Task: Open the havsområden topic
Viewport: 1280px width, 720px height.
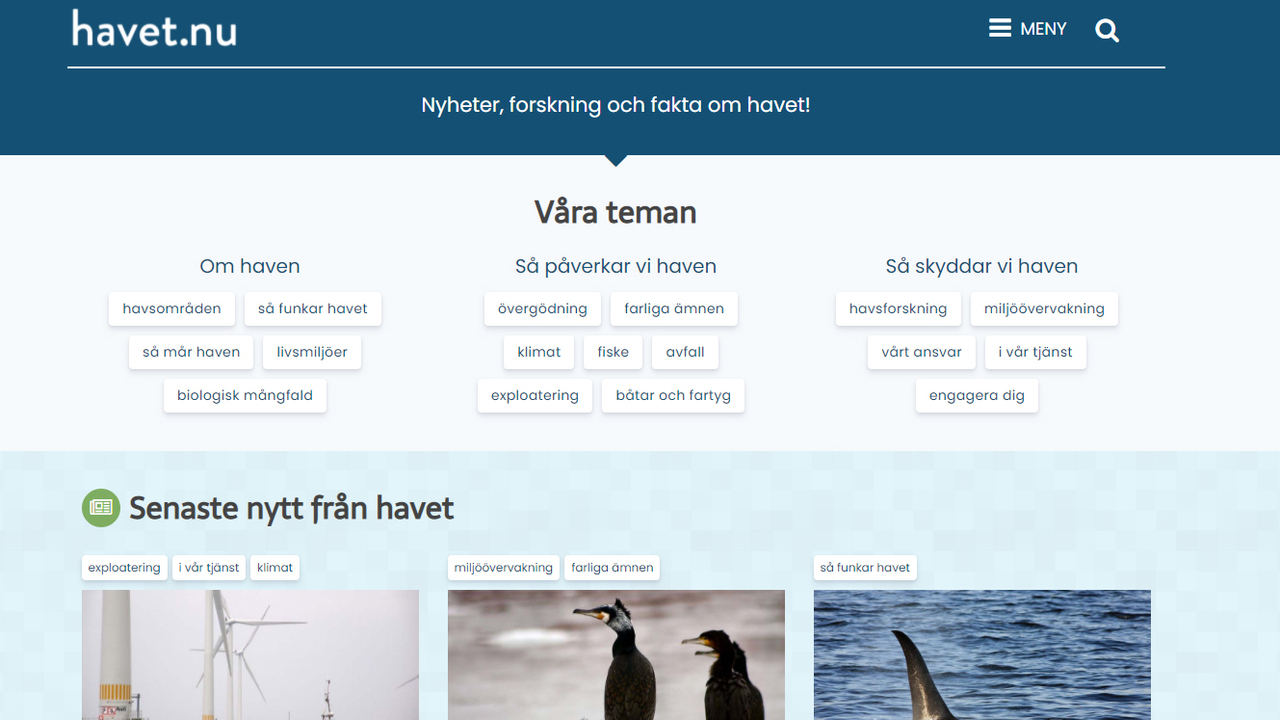Action: pyautogui.click(x=171, y=308)
